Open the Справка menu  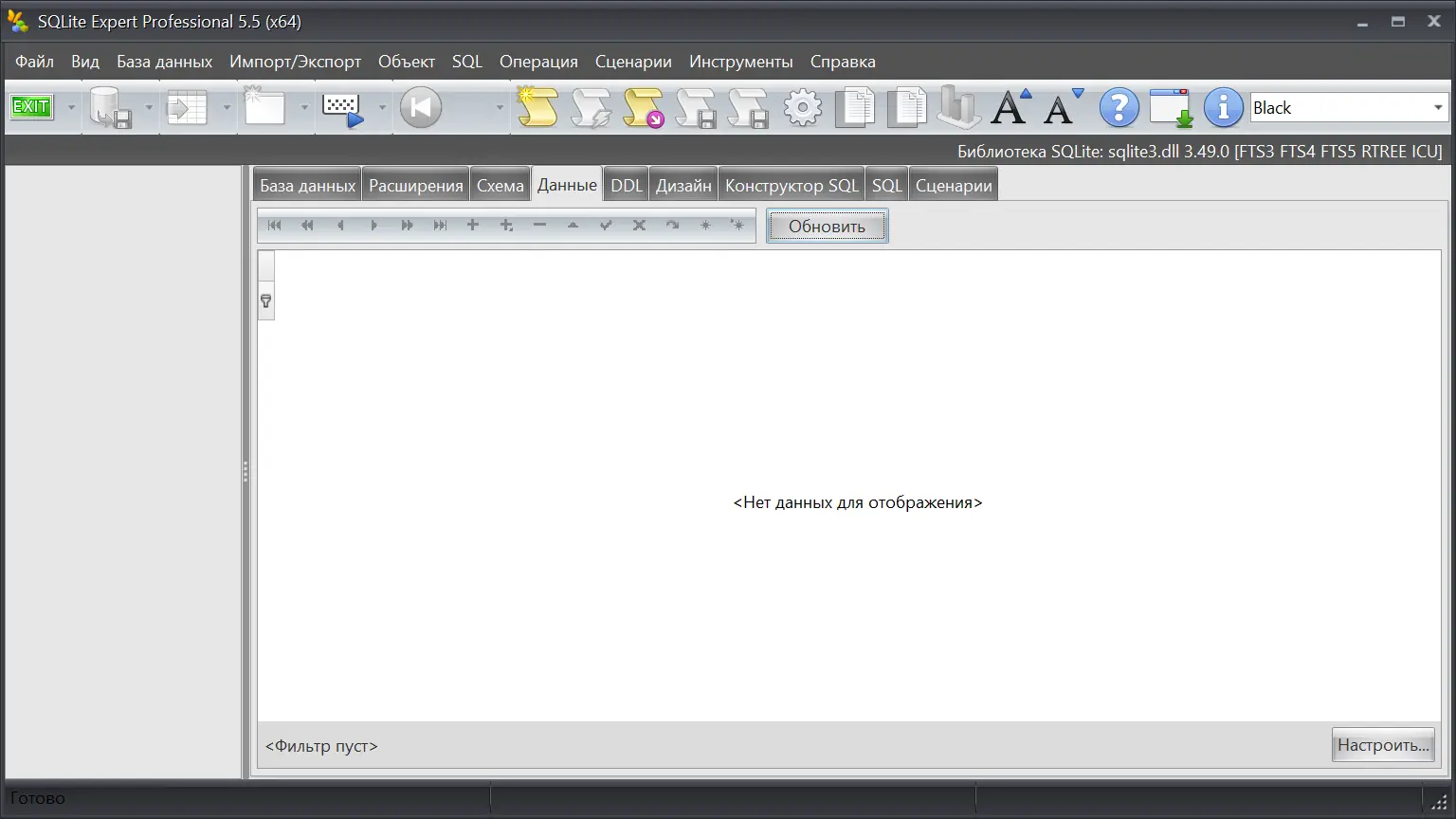843,62
